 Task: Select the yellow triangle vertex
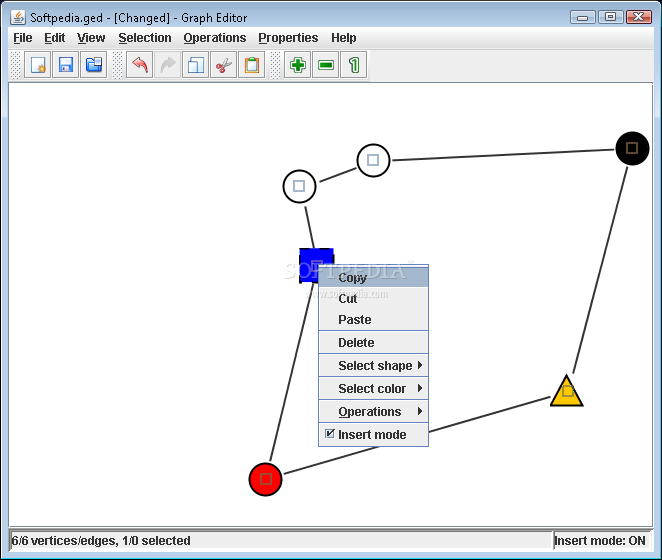point(567,391)
